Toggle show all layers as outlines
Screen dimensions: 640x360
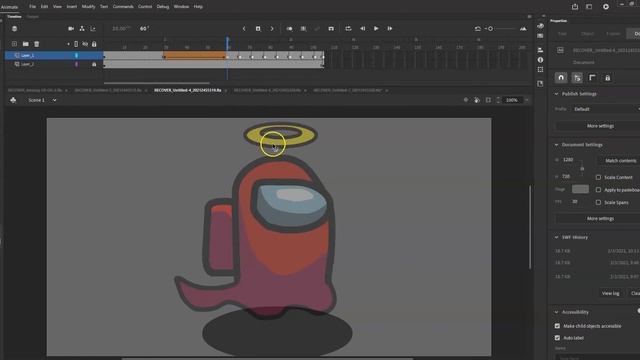(x=76, y=44)
